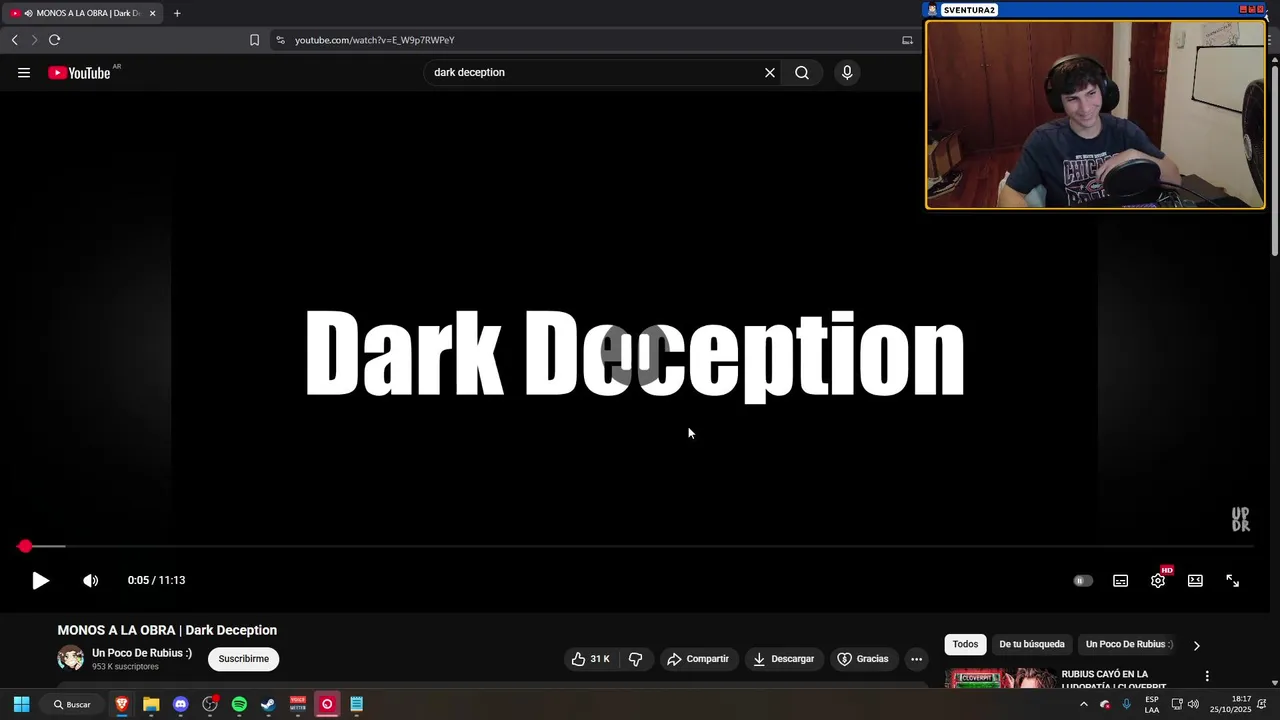1280x720 pixels.
Task: Open the Un Poco De Rubius :) channel name
Action: tap(142, 653)
